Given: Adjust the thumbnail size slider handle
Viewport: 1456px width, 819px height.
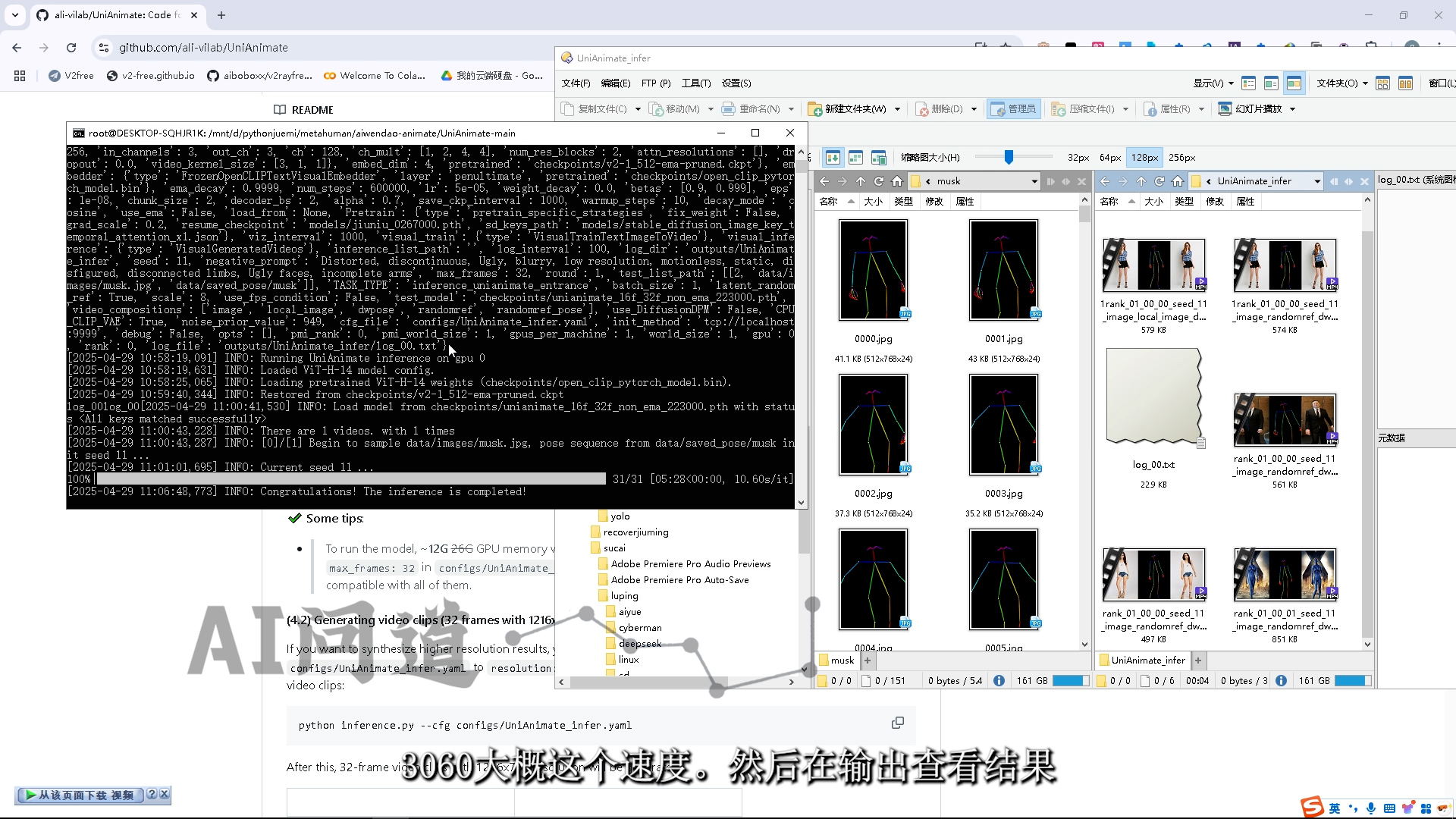Looking at the screenshot, I should (x=1009, y=157).
